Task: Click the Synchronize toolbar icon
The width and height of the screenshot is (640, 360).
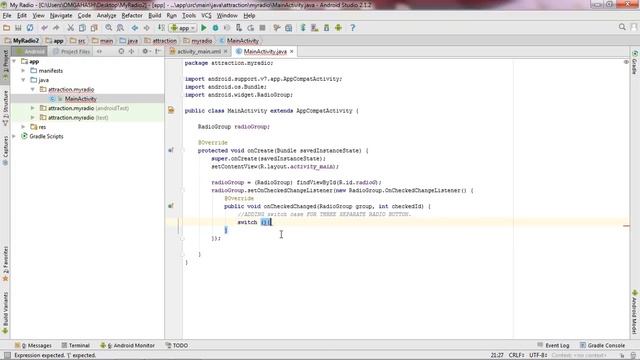Action: [30, 28]
